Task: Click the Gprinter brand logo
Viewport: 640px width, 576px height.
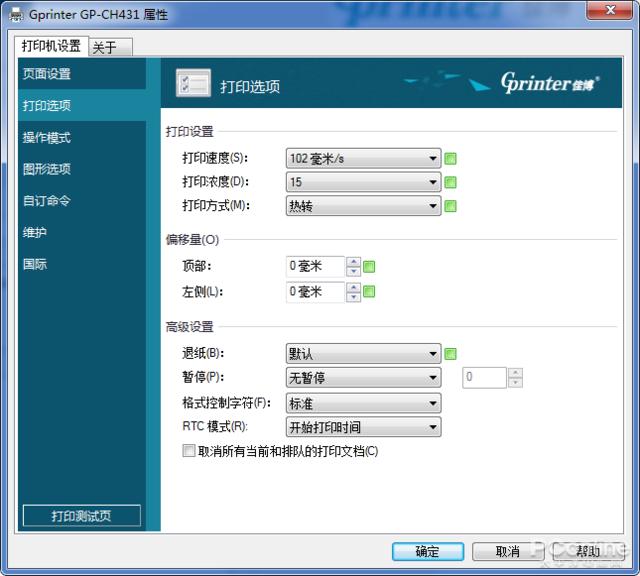Action: 549,83
